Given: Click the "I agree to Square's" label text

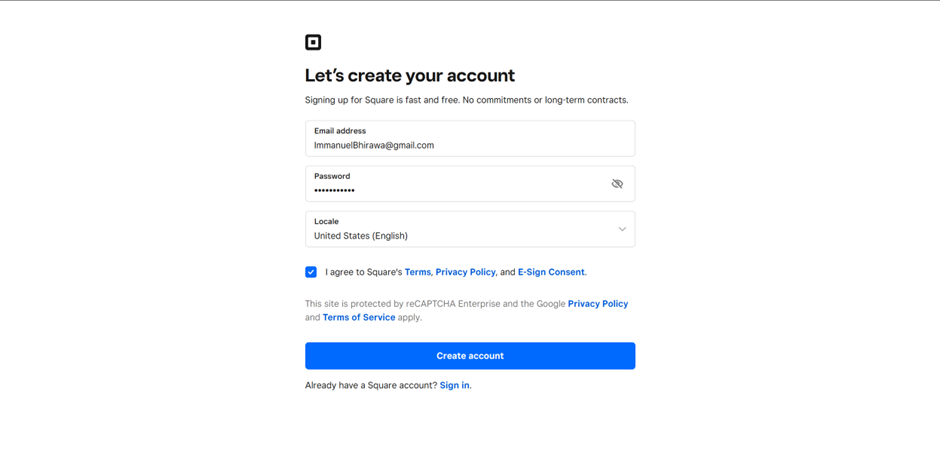Looking at the screenshot, I should tap(364, 272).
